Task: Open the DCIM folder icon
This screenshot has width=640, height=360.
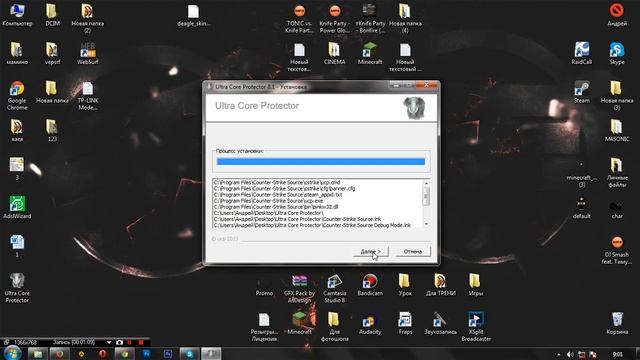Action: pos(52,15)
